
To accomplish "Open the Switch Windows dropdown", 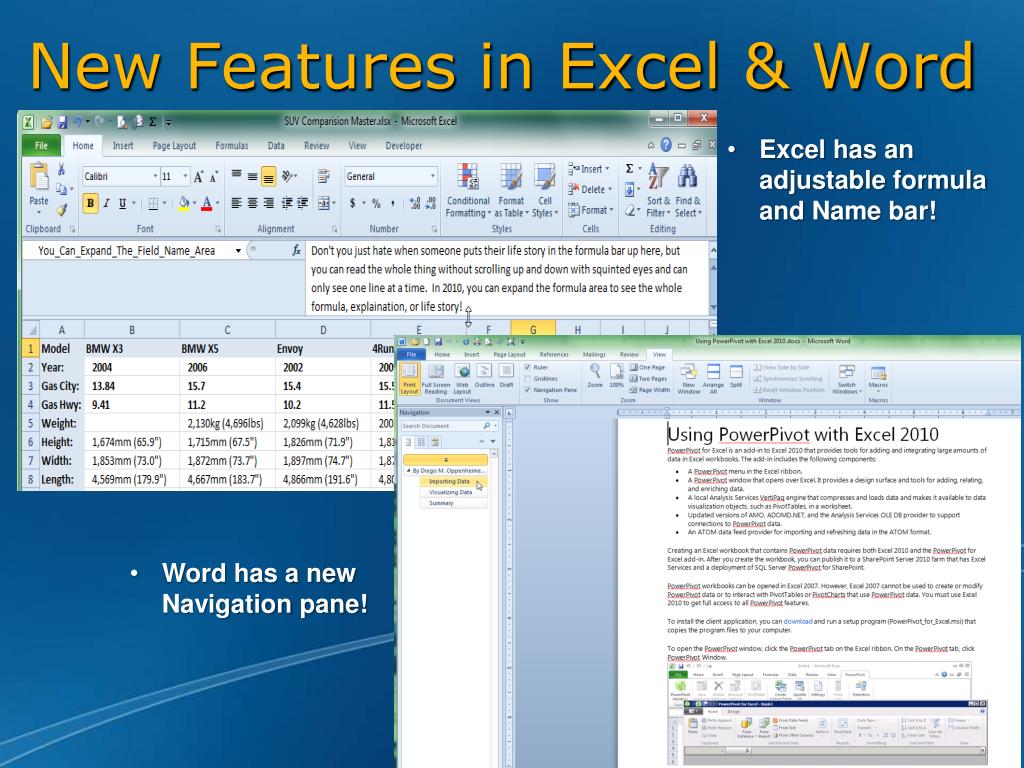I will (846, 379).
